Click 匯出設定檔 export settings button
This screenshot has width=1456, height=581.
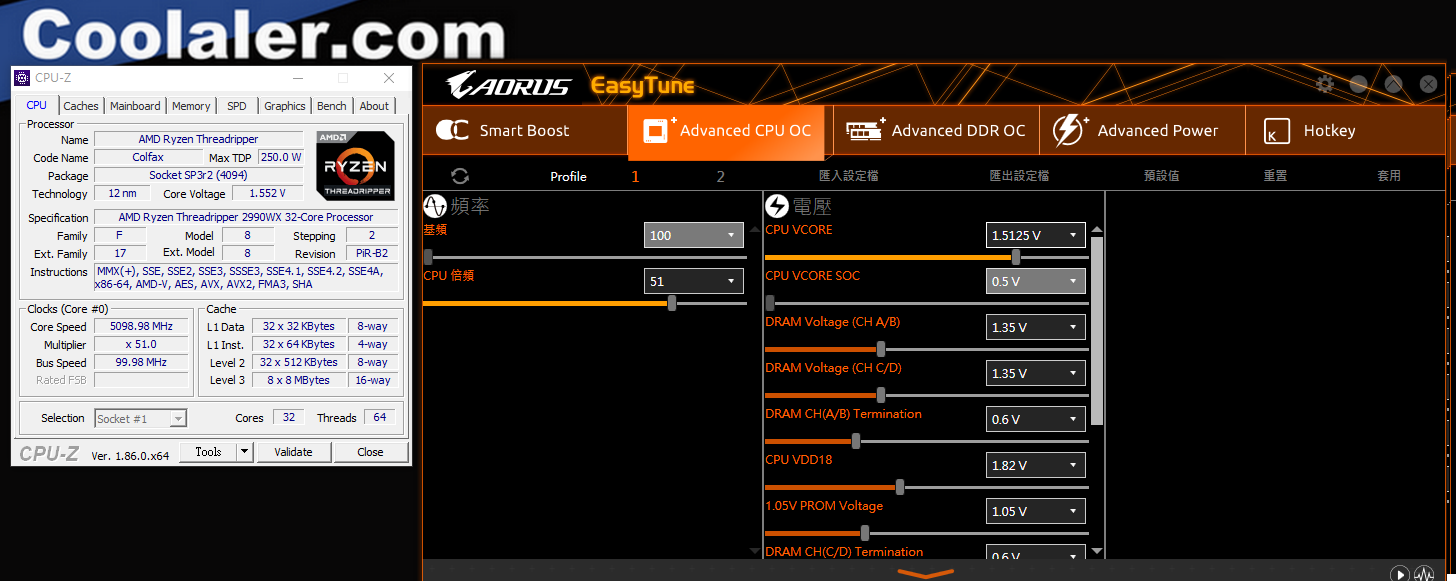(x=1019, y=176)
